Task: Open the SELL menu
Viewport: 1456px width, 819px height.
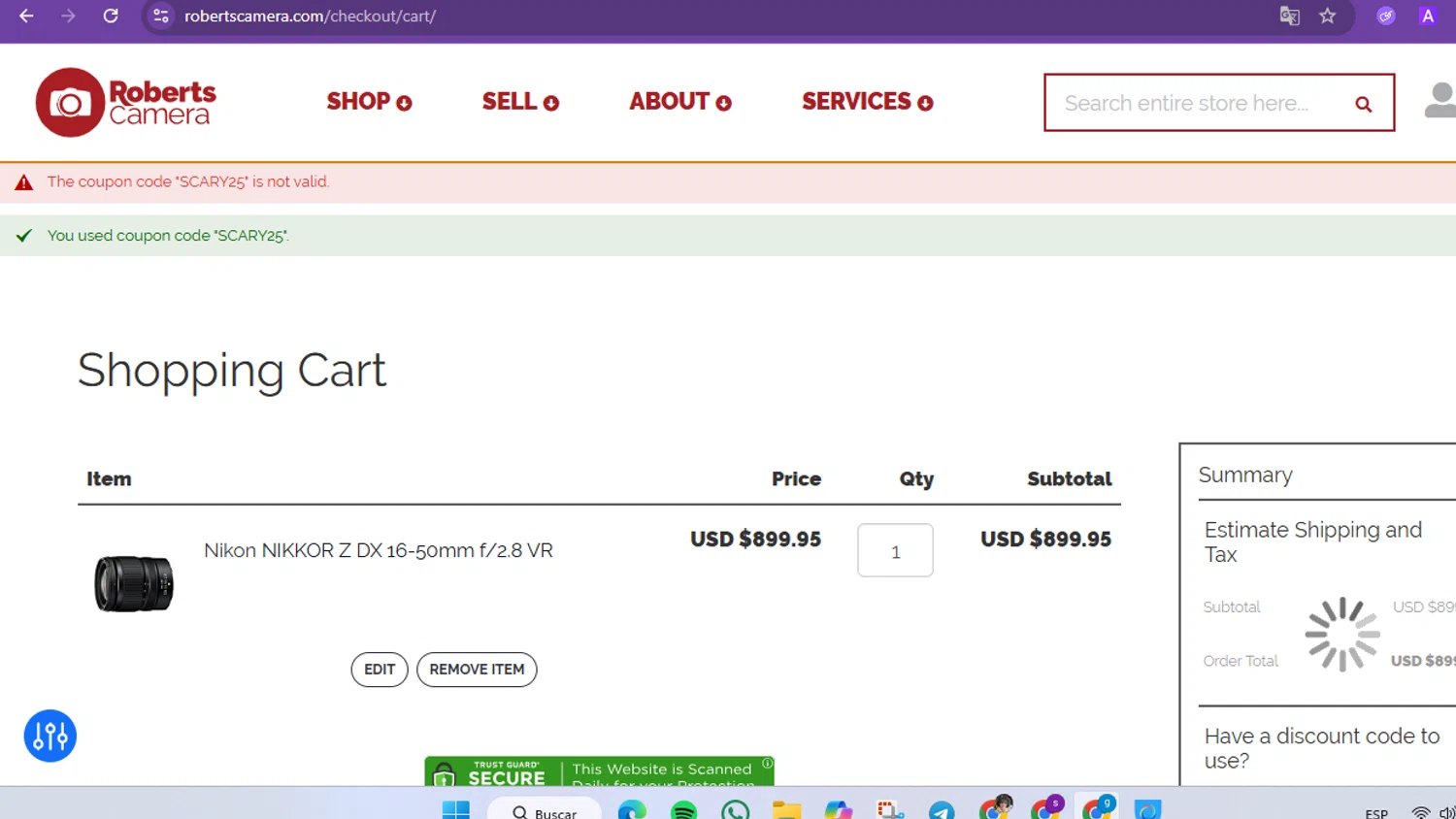Action: [x=520, y=102]
